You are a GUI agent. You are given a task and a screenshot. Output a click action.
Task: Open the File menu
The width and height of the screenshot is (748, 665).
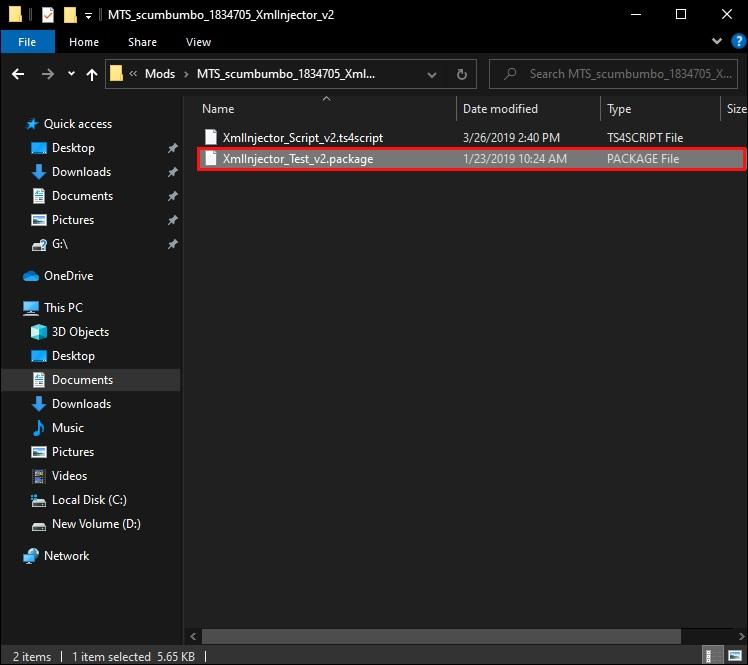click(27, 42)
